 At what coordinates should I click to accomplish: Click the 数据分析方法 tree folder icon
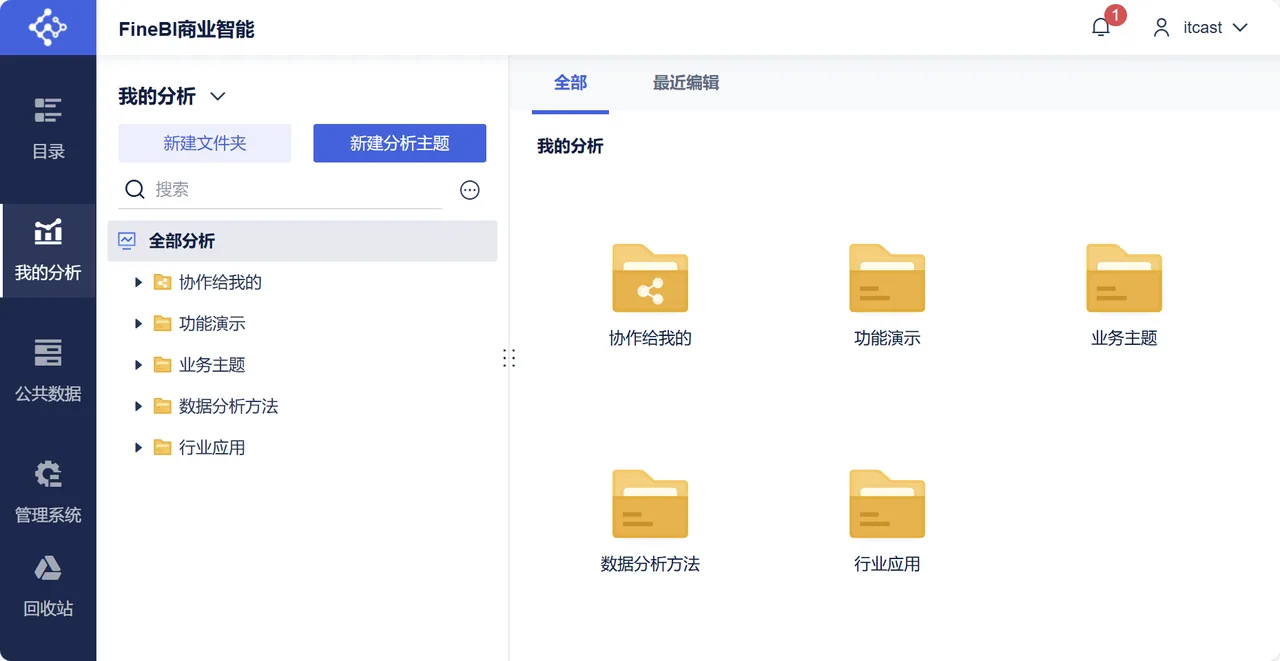pyautogui.click(x=163, y=406)
